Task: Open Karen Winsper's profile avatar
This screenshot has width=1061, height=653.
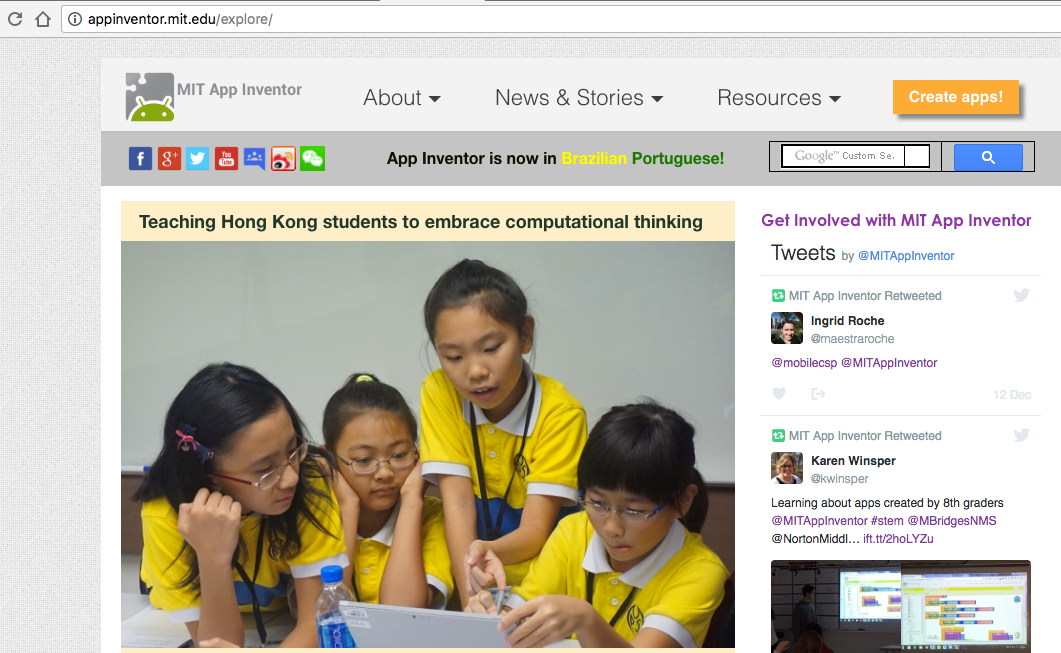Action: (x=787, y=468)
